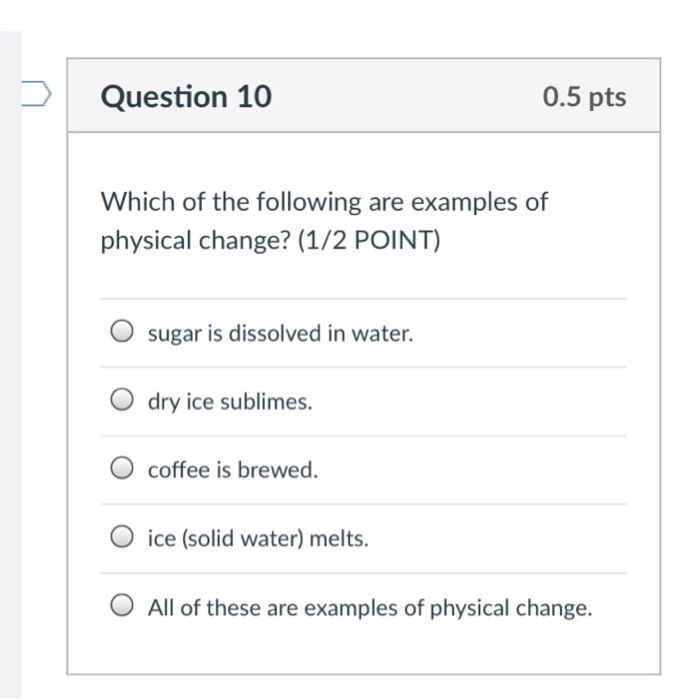The width and height of the screenshot is (700, 699).
Task: Select the 'All of these are examples' radio button
Action: click(x=122, y=607)
